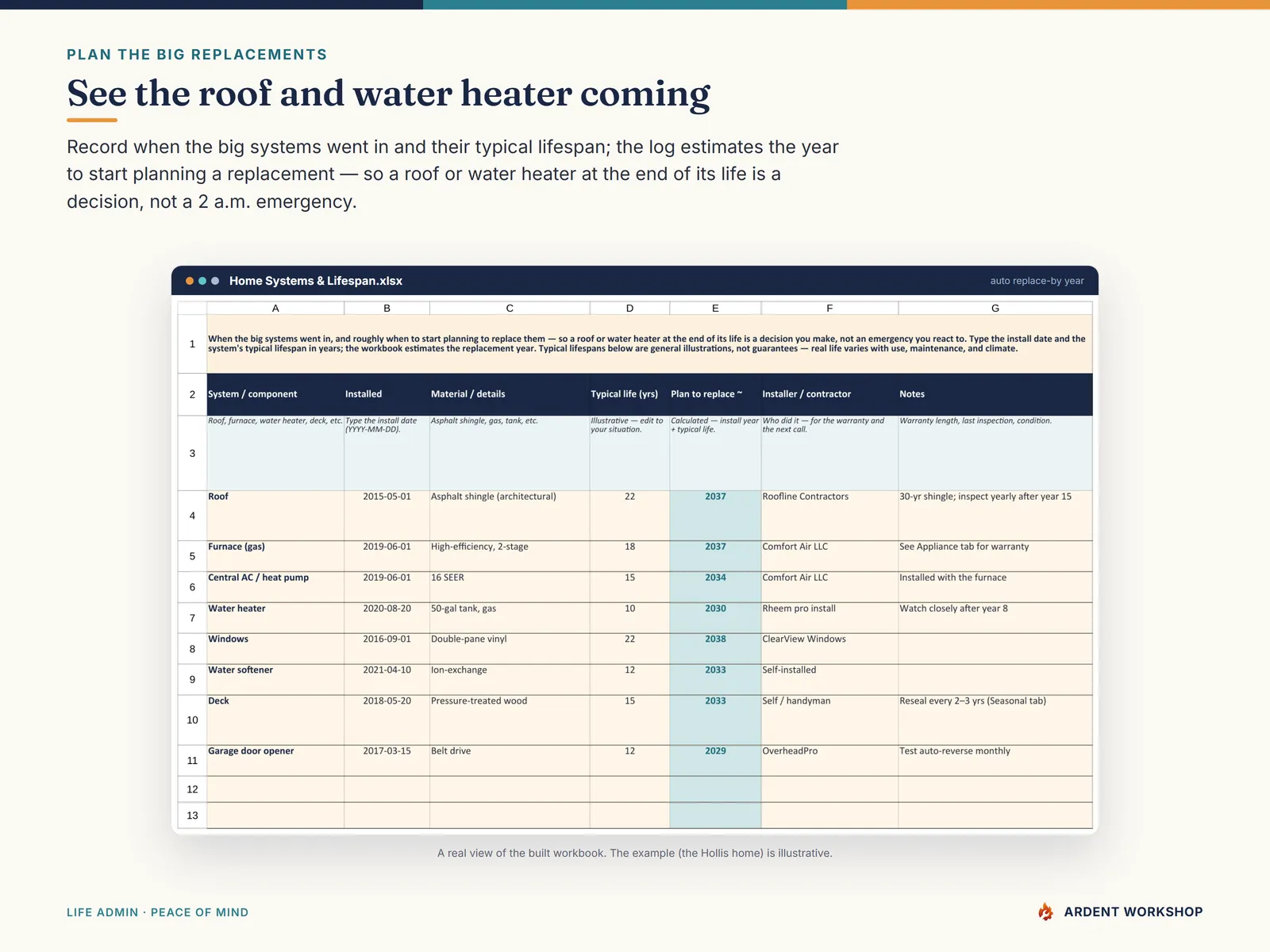Screen dimensions: 1270x952
Task: Select row 7 header
Action: (x=192, y=618)
